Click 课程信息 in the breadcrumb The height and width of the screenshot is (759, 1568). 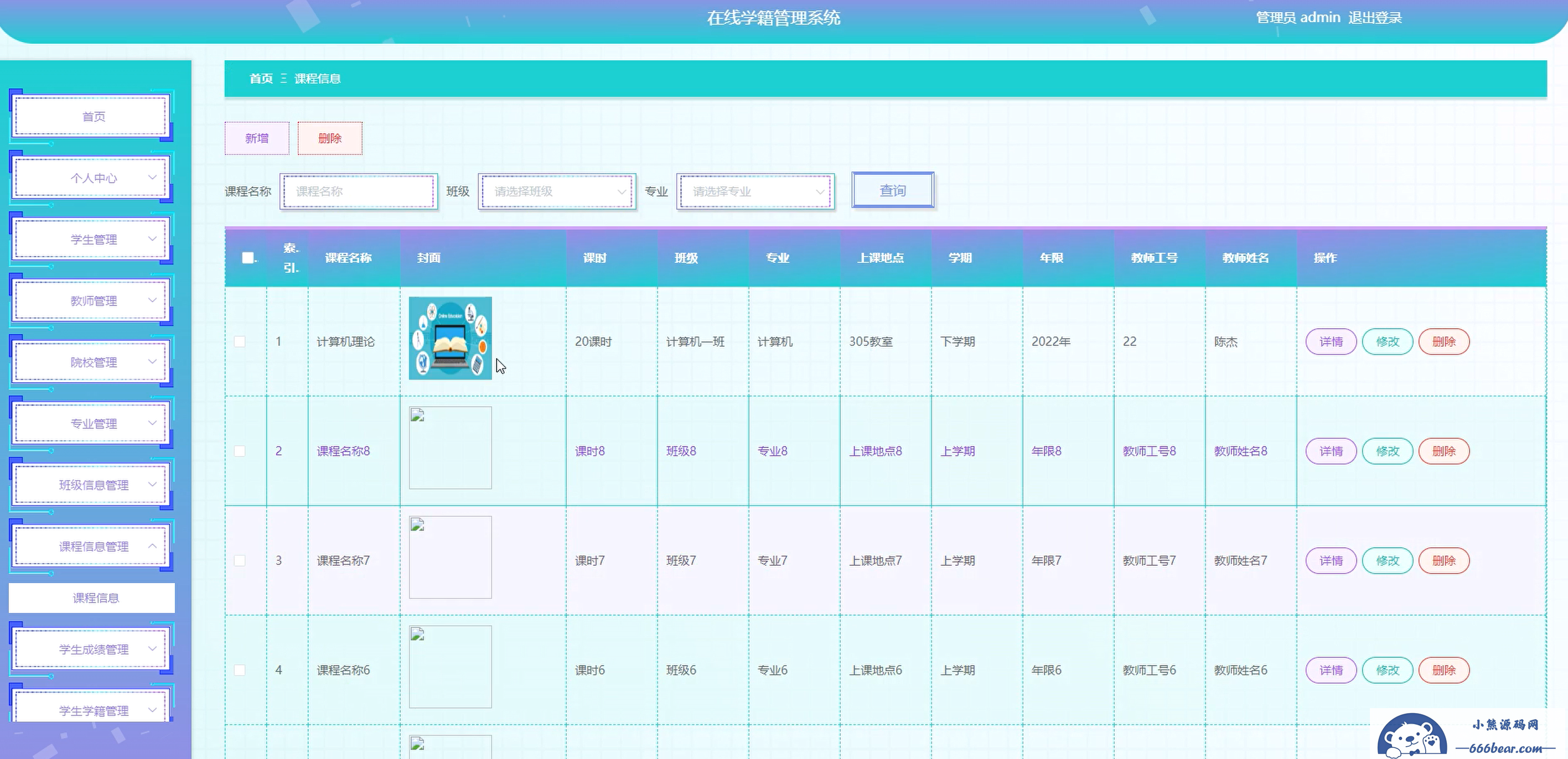click(317, 79)
